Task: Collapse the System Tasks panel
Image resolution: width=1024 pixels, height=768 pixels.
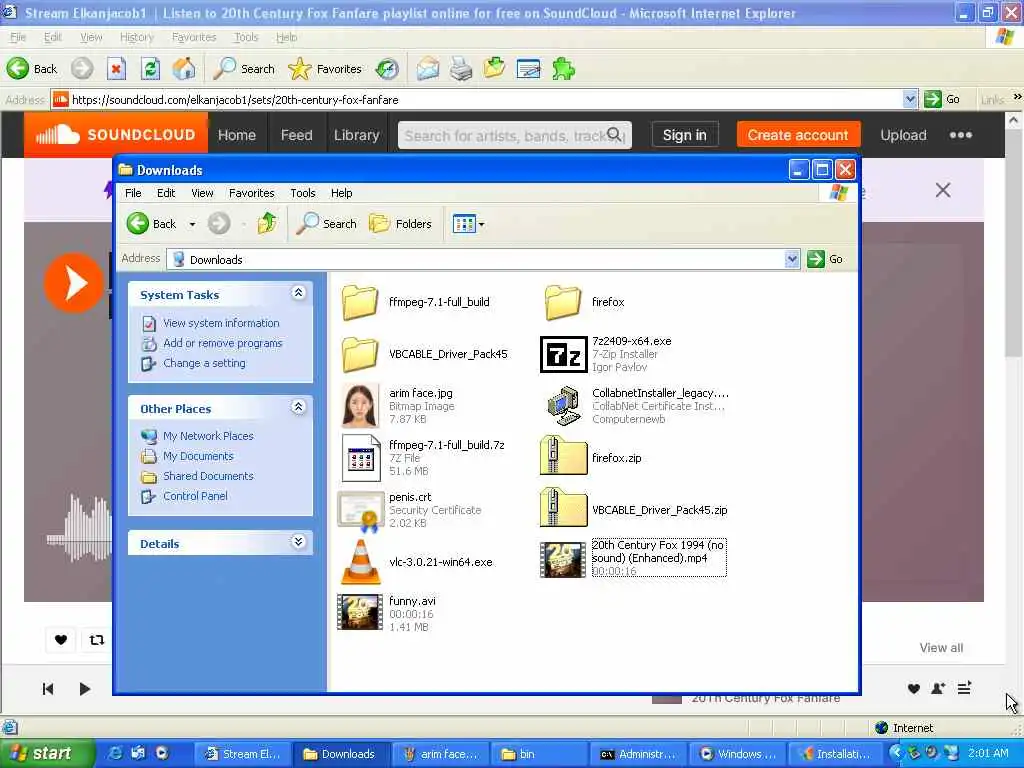Action: pyautogui.click(x=298, y=293)
